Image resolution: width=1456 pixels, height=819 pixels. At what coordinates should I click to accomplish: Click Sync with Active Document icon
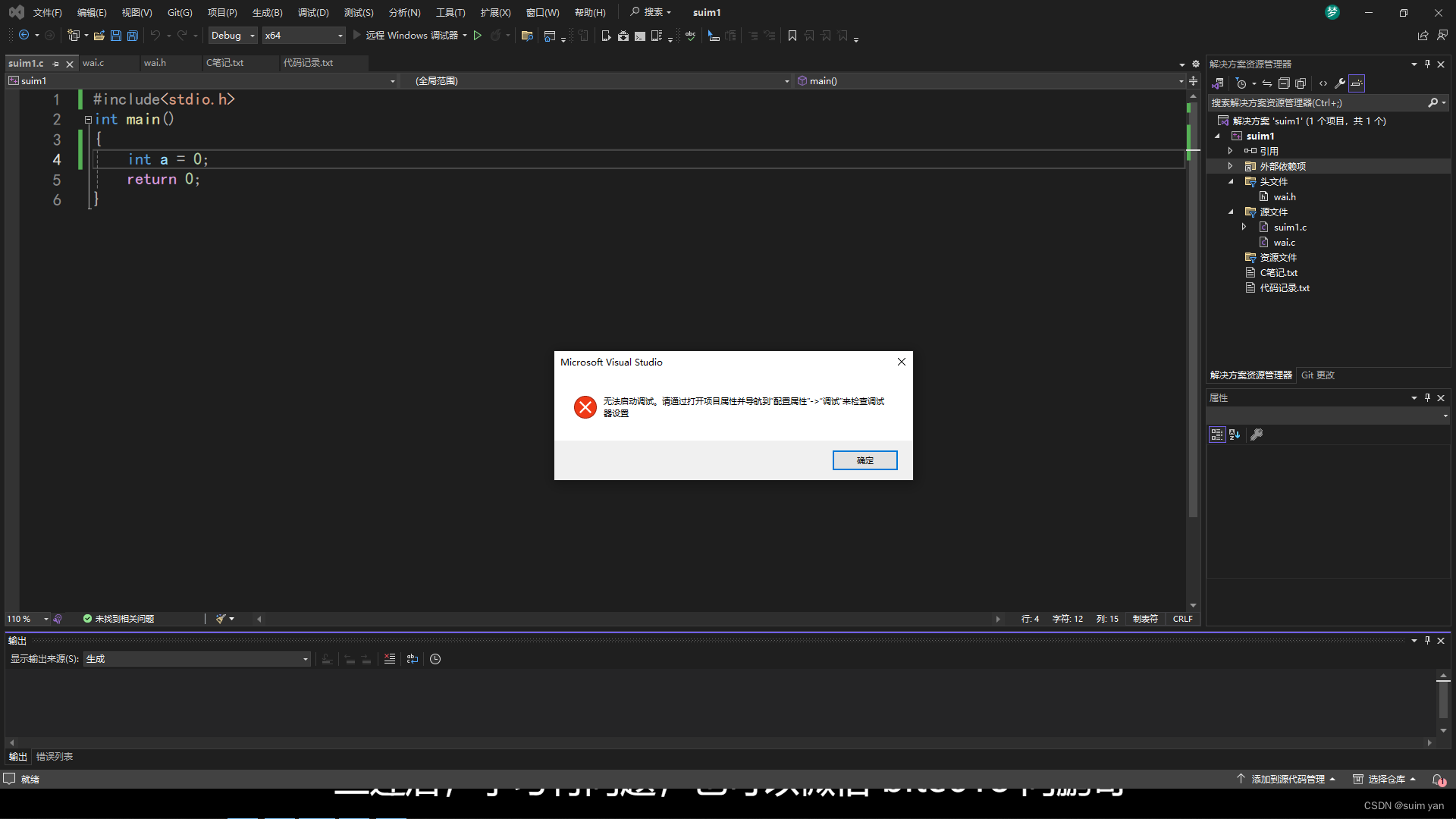pyautogui.click(x=1267, y=83)
